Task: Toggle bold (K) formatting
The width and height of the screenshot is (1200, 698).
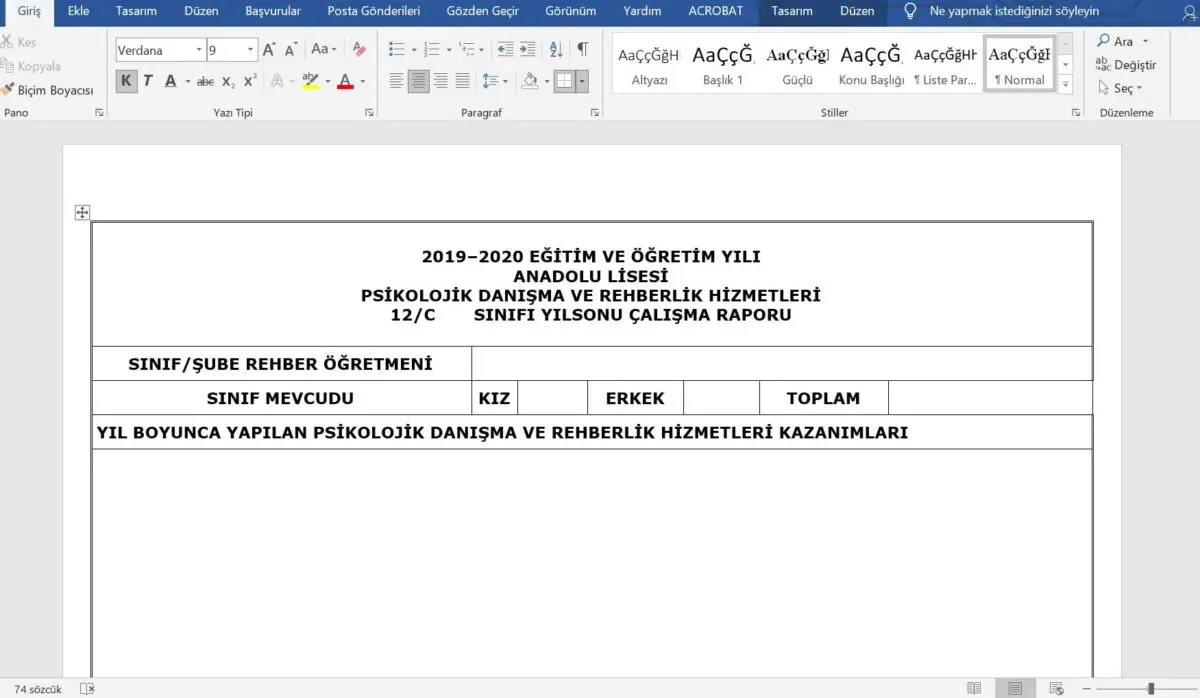Action: pyautogui.click(x=126, y=81)
